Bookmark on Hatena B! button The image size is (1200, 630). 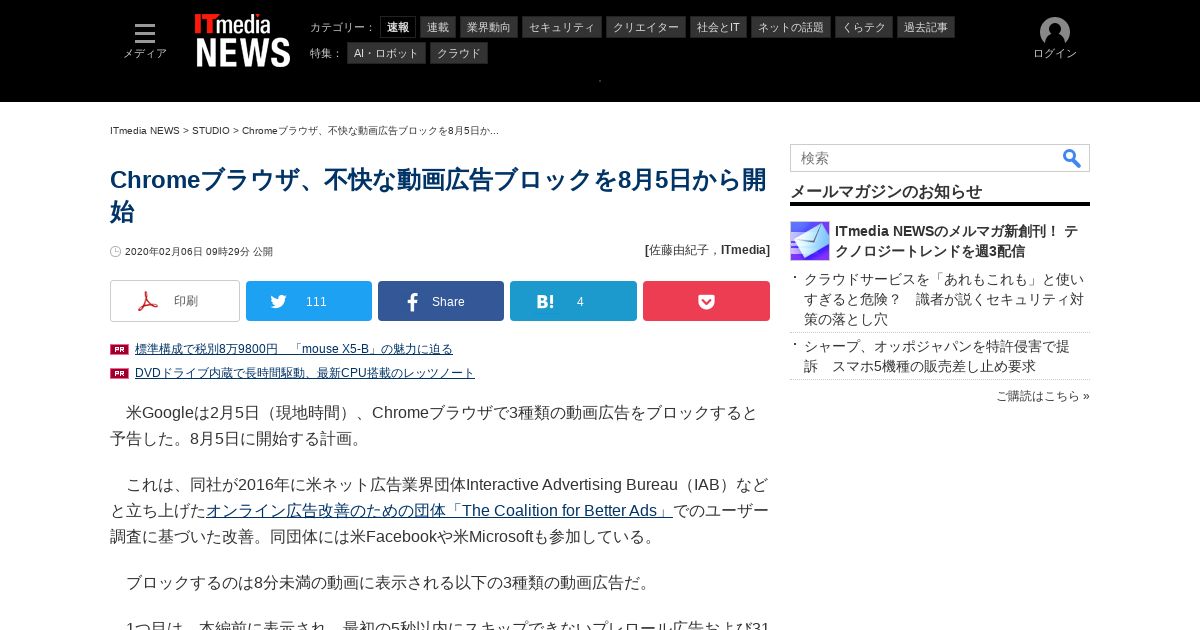573,301
